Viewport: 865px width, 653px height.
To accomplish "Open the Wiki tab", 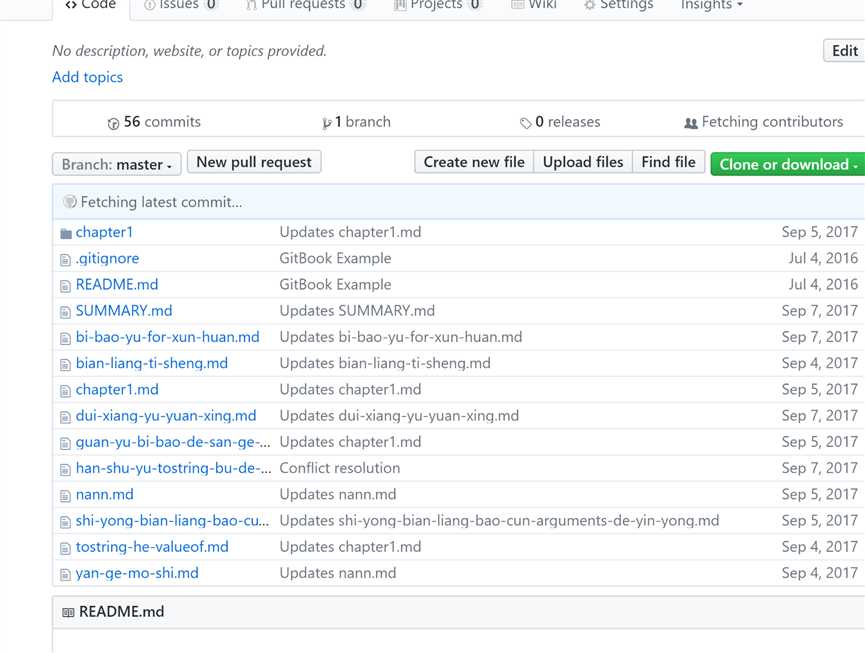I will (x=534, y=4).
